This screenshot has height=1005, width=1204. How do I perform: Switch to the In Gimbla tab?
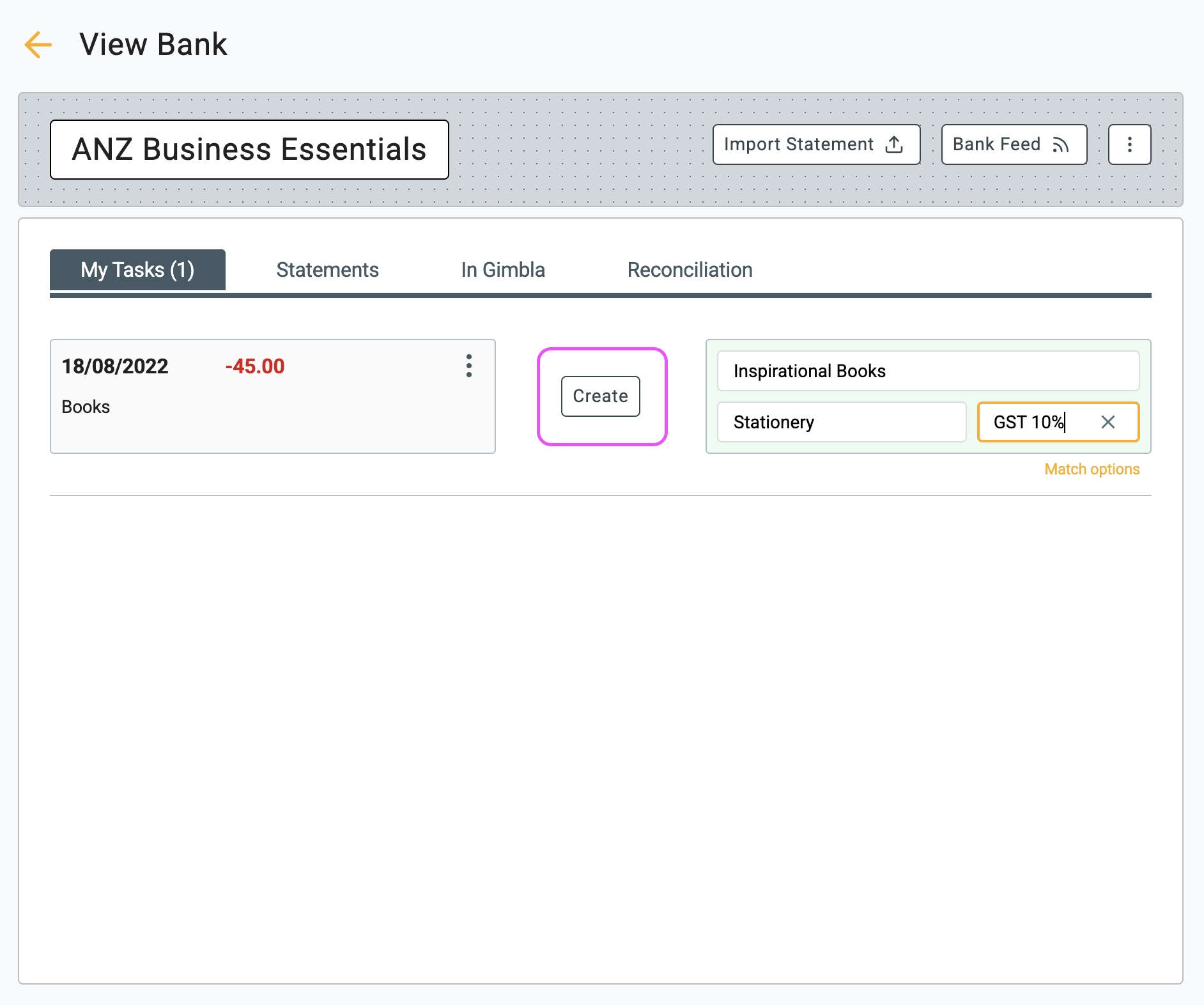tap(503, 270)
